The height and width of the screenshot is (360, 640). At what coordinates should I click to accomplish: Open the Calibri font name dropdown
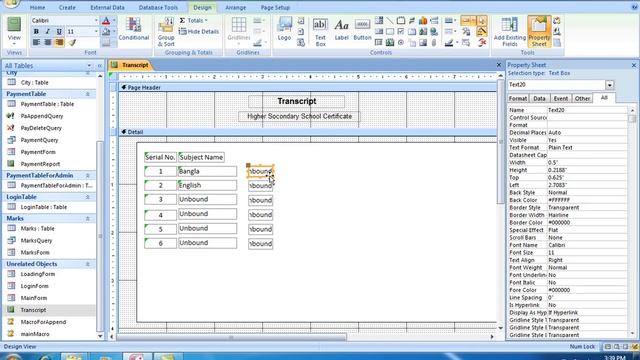[96, 20]
